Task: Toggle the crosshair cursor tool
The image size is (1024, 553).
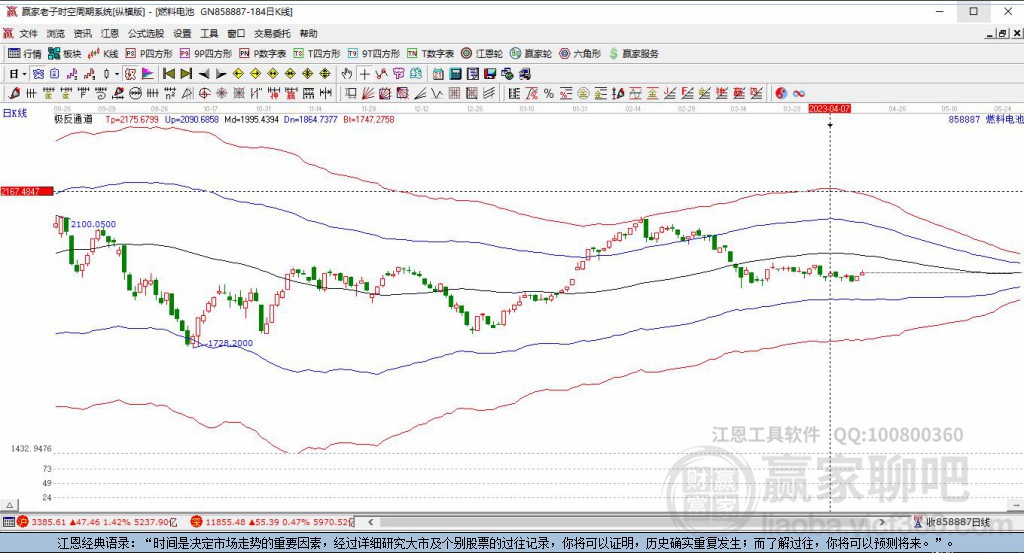Action: click(x=364, y=74)
